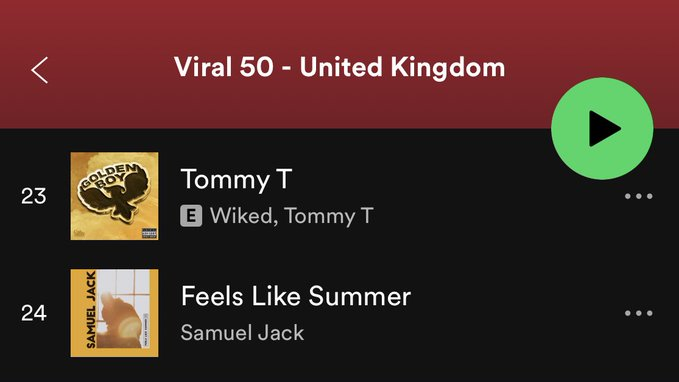The width and height of the screenshot is (679, 382).
Task: Click chart position number 24
Action: tap(34, 313)
